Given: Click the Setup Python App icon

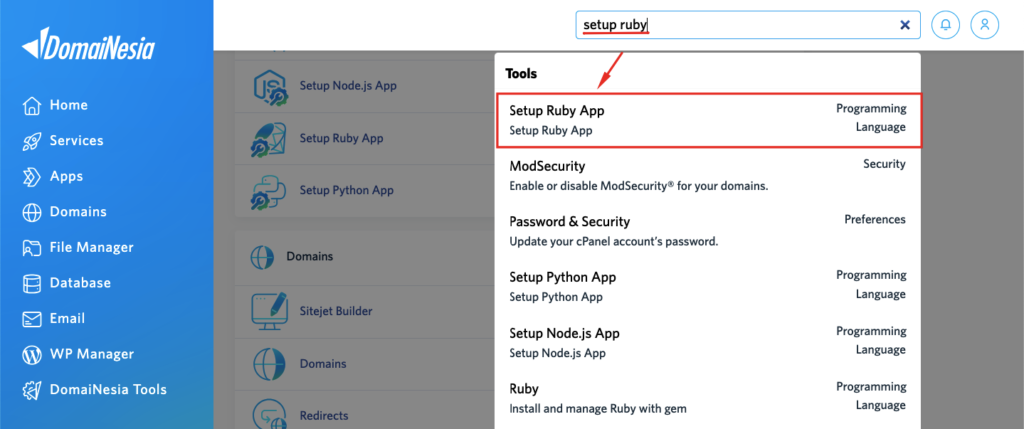Looking at the screenshot, I should click(x=269, y=191).
